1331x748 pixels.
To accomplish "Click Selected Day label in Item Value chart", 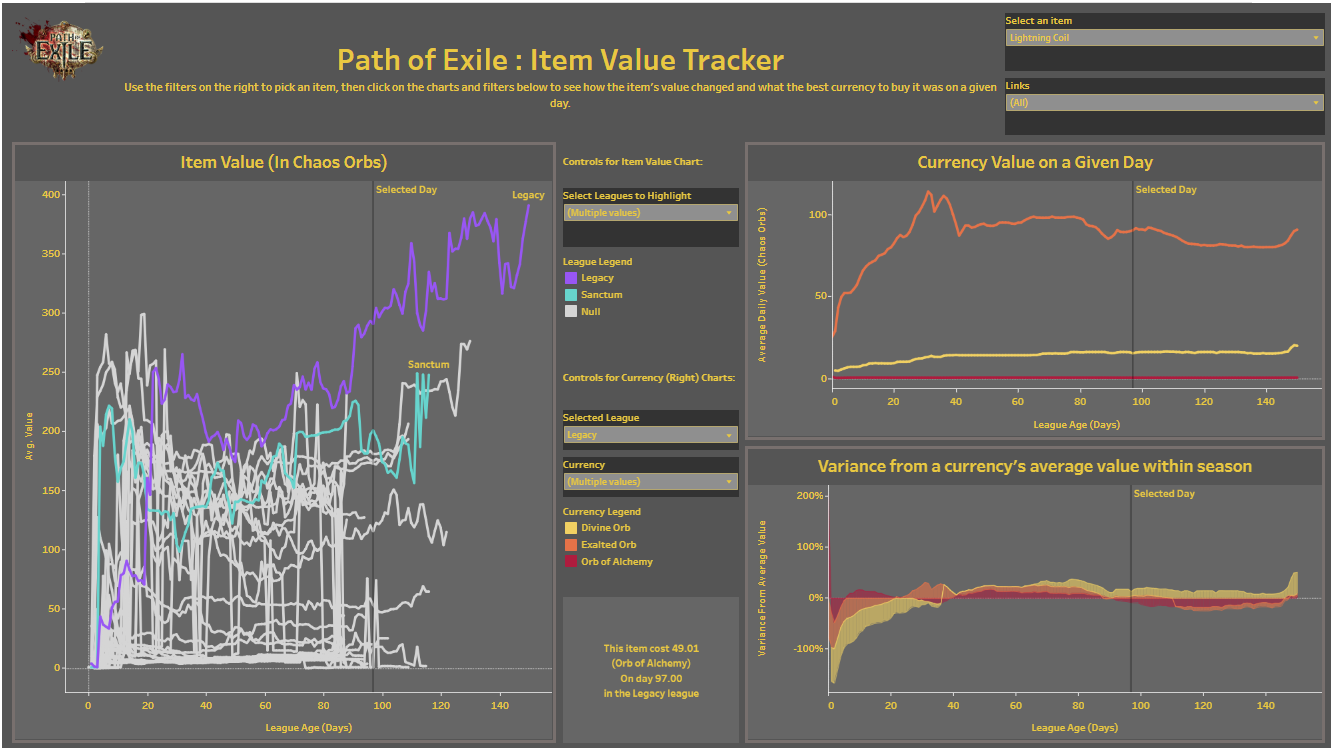I will tap(406, 190).
